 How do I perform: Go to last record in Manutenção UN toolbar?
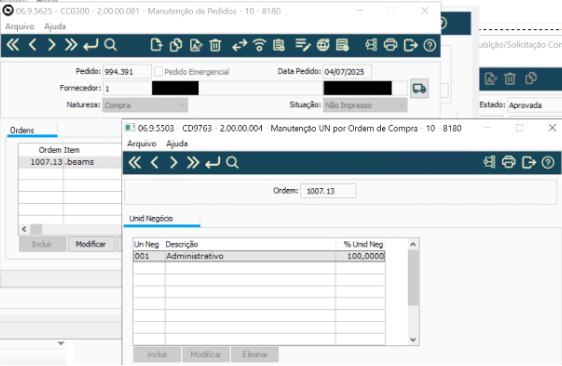click(193, 163)
